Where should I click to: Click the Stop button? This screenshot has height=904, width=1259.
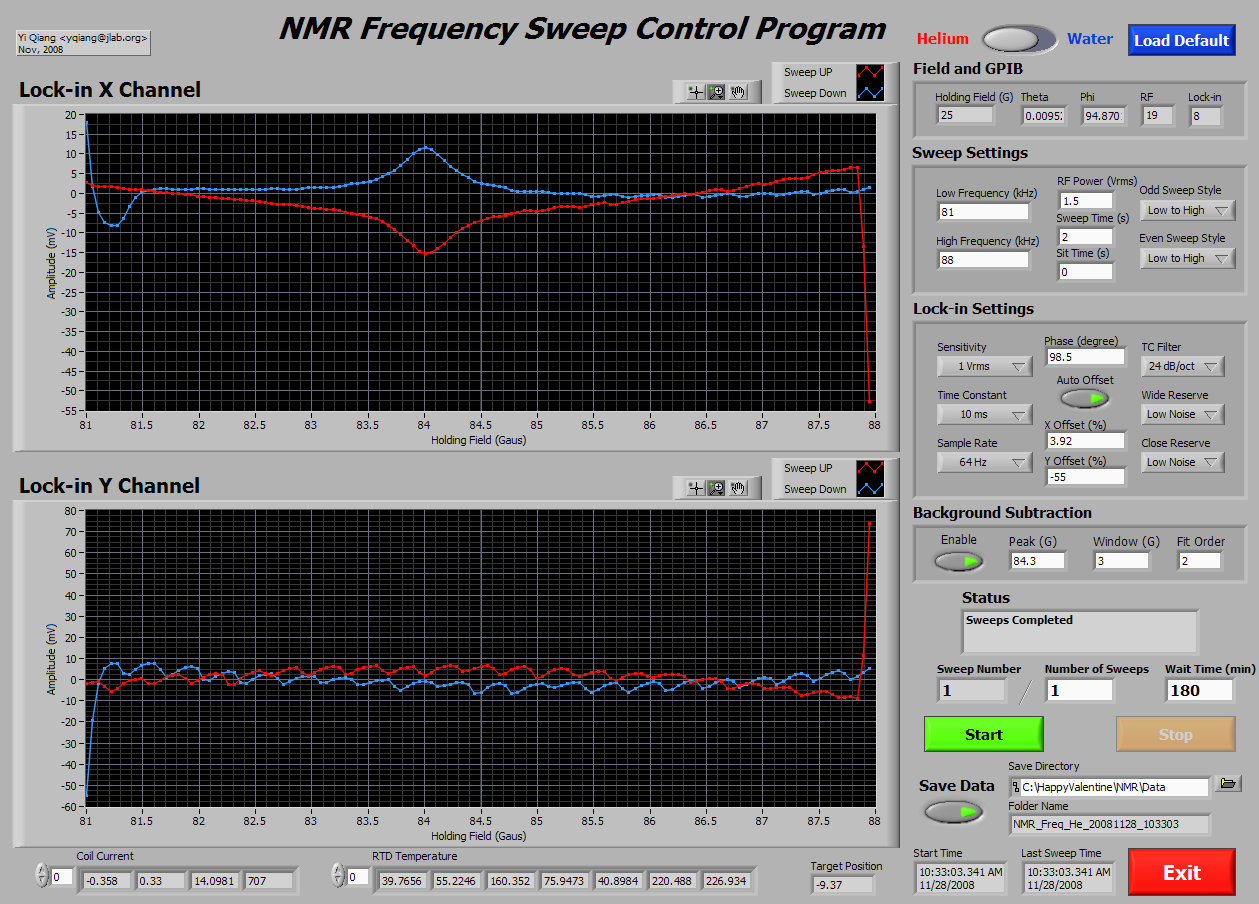tap(1176, 734)
